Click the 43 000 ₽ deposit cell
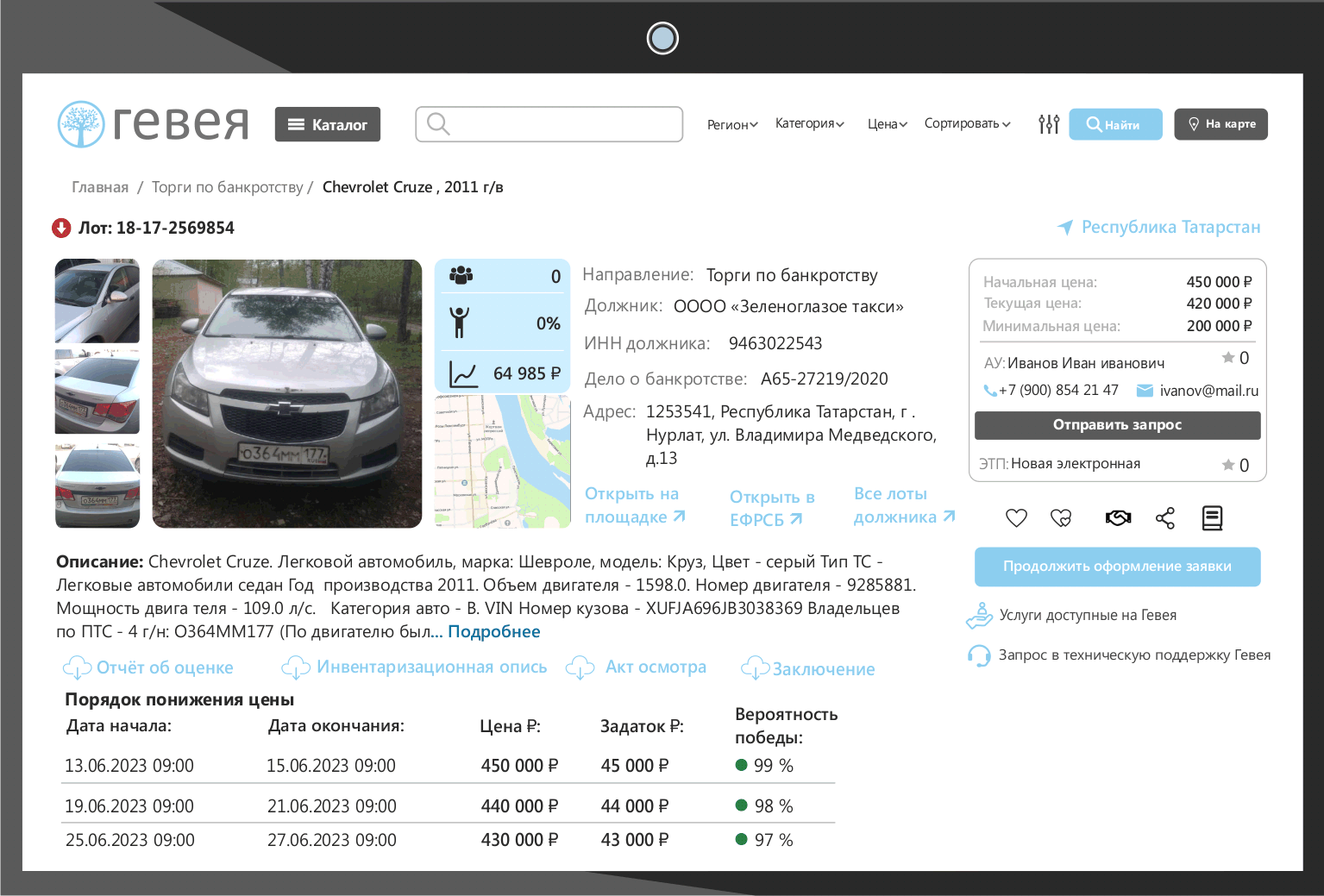Screen dimensions: 1324x896 (x=635, y=840)
